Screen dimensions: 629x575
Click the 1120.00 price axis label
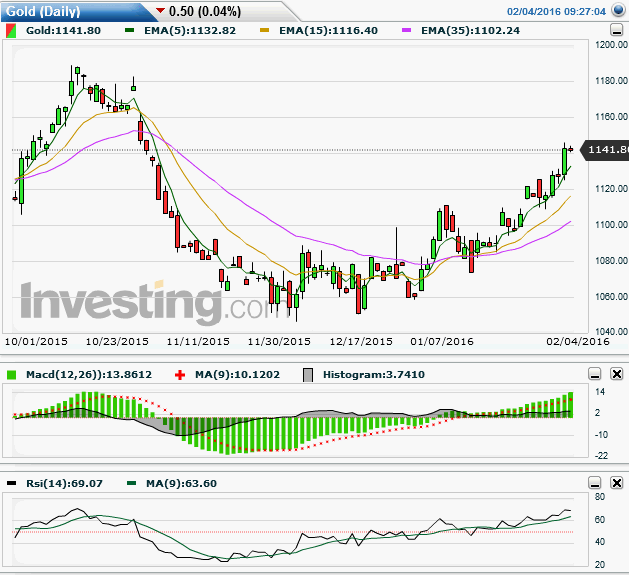tap(611, 188)
